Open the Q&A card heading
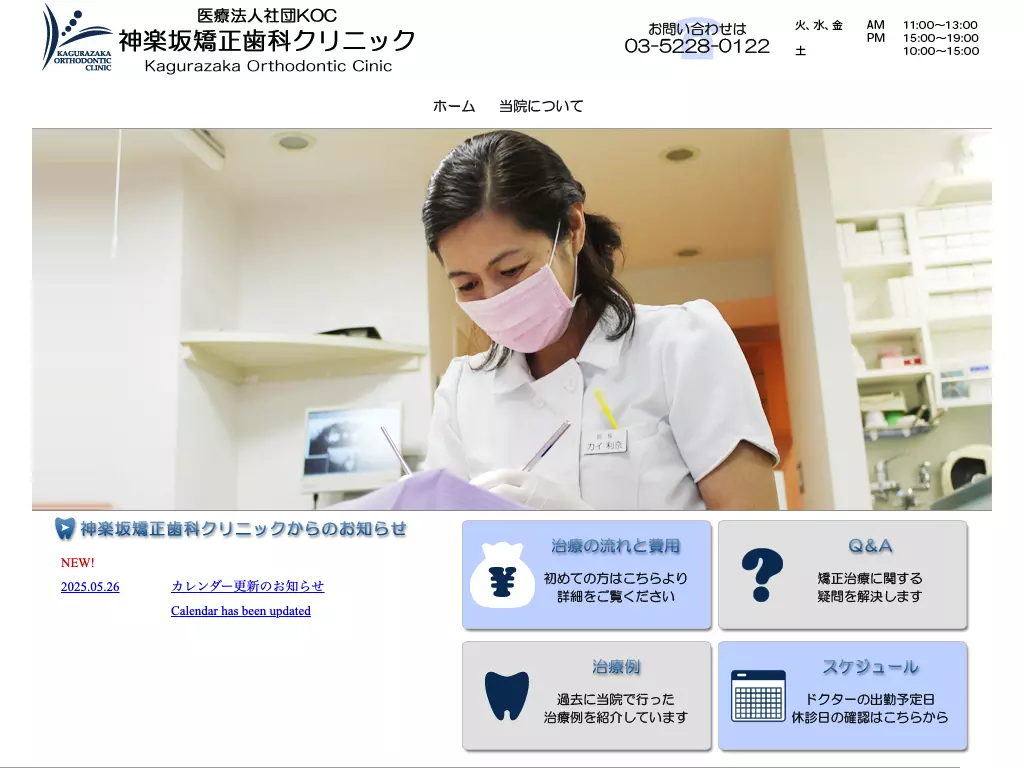This screenshot has width=1024, height=768. (x=870, y=546)
